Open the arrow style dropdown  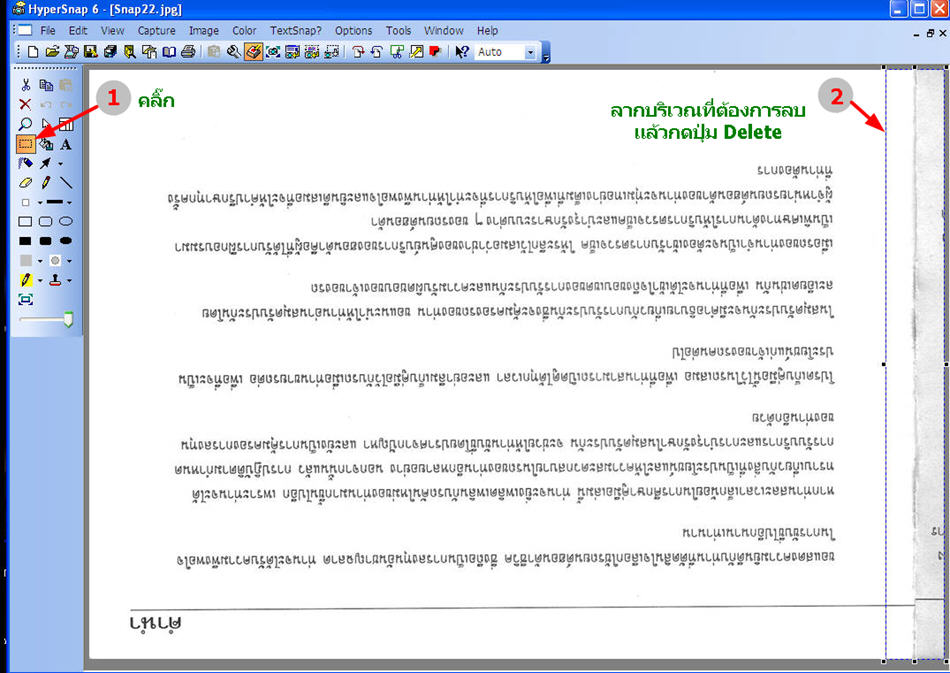tap(60, 164)
